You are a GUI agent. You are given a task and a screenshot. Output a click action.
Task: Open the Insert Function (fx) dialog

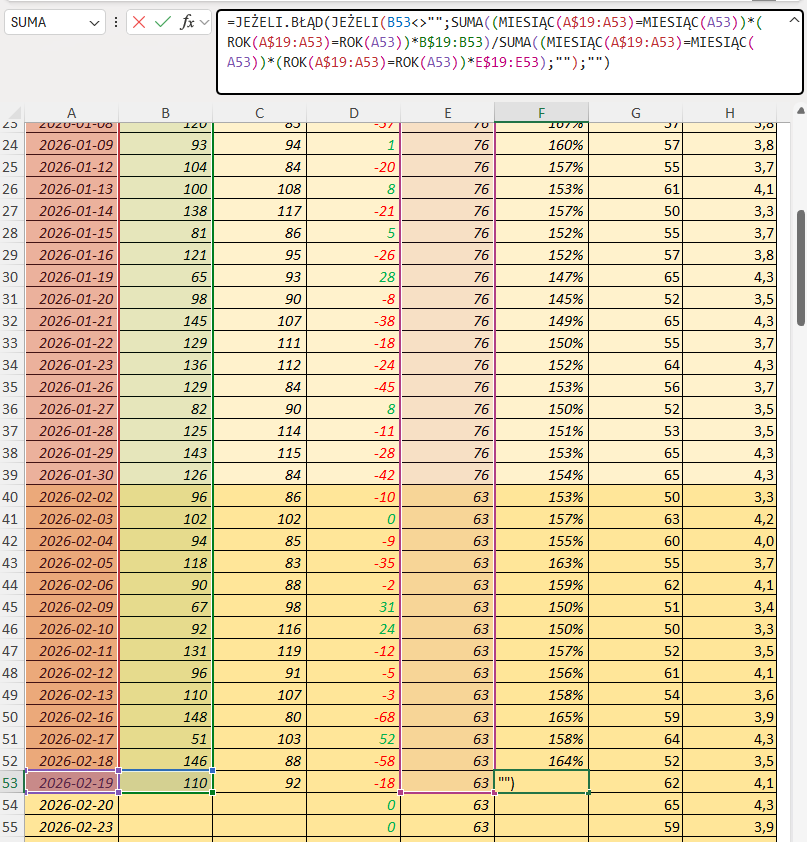(186, 23)
